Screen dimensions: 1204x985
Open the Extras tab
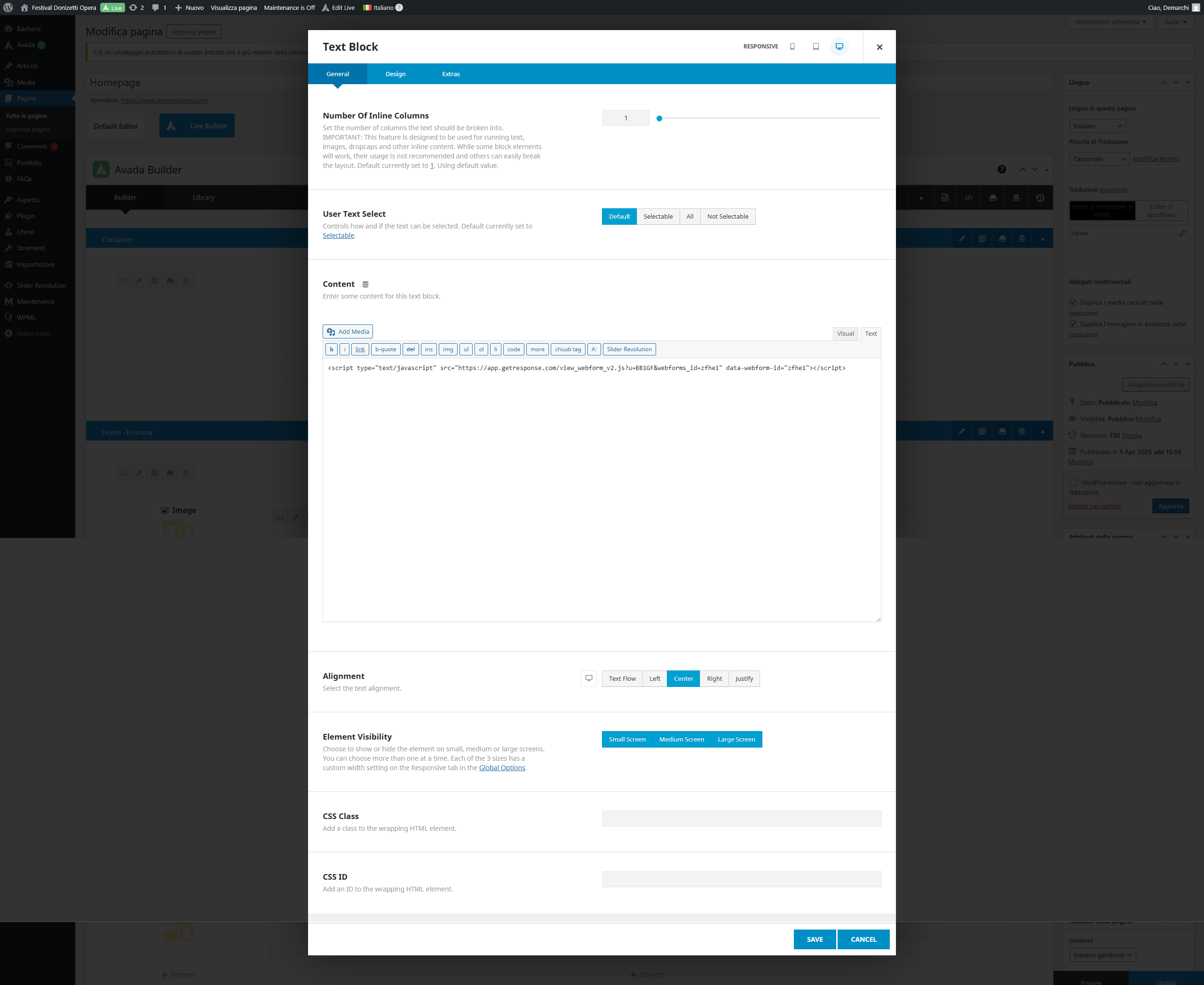click(451, 74)
